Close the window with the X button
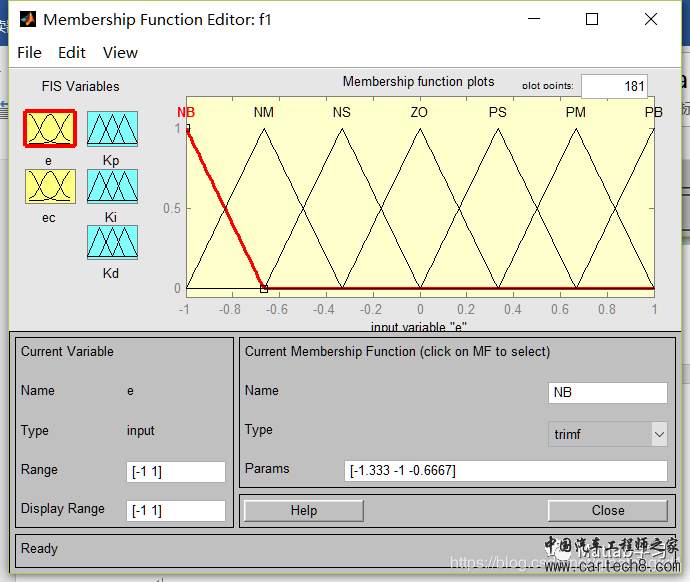This screenshot has width=690, height=582. pos(651,19)
